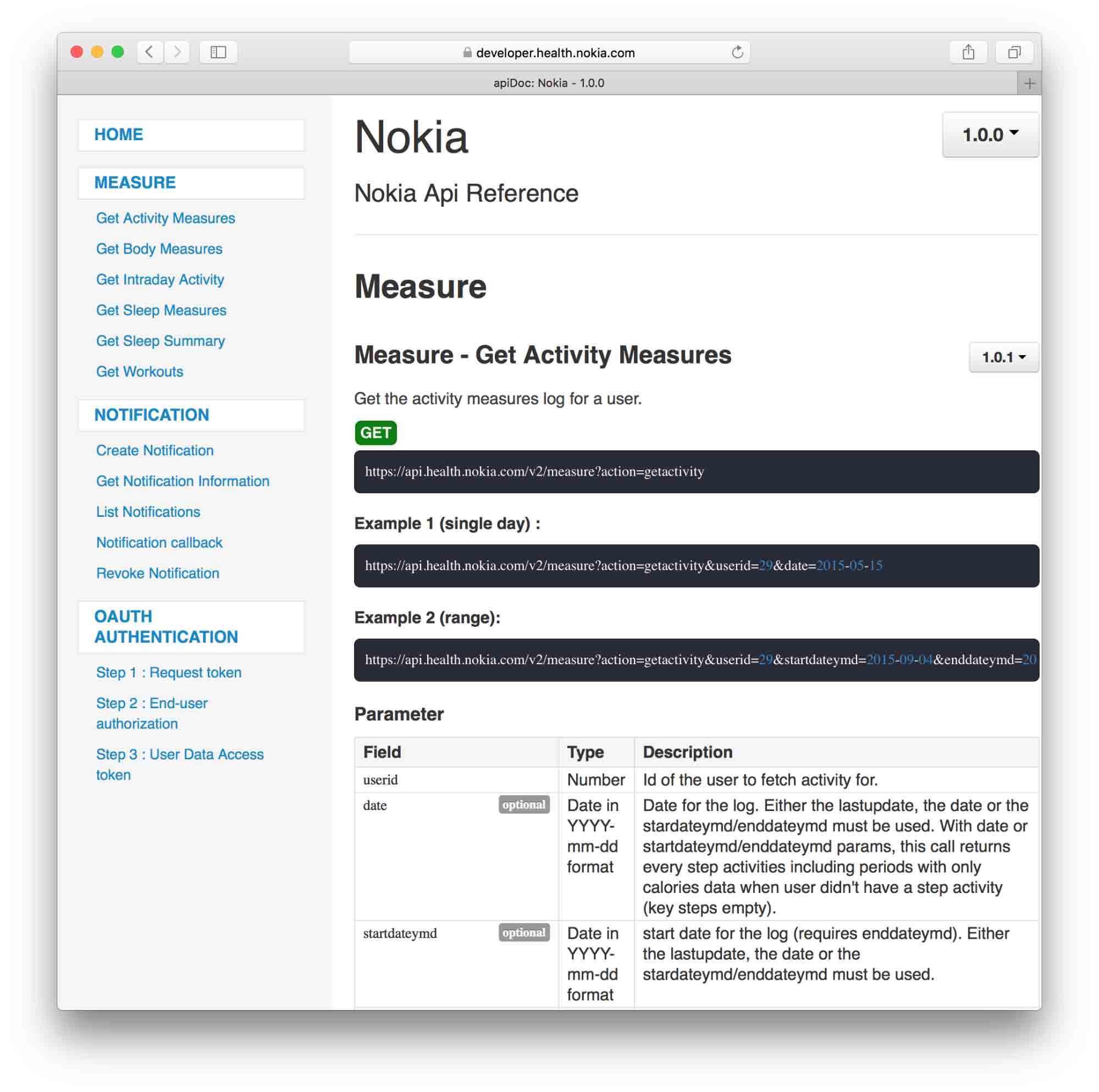Open the main 1.0.0 version dropdown
This screenshot has height=1092, width=1099.
990,135
